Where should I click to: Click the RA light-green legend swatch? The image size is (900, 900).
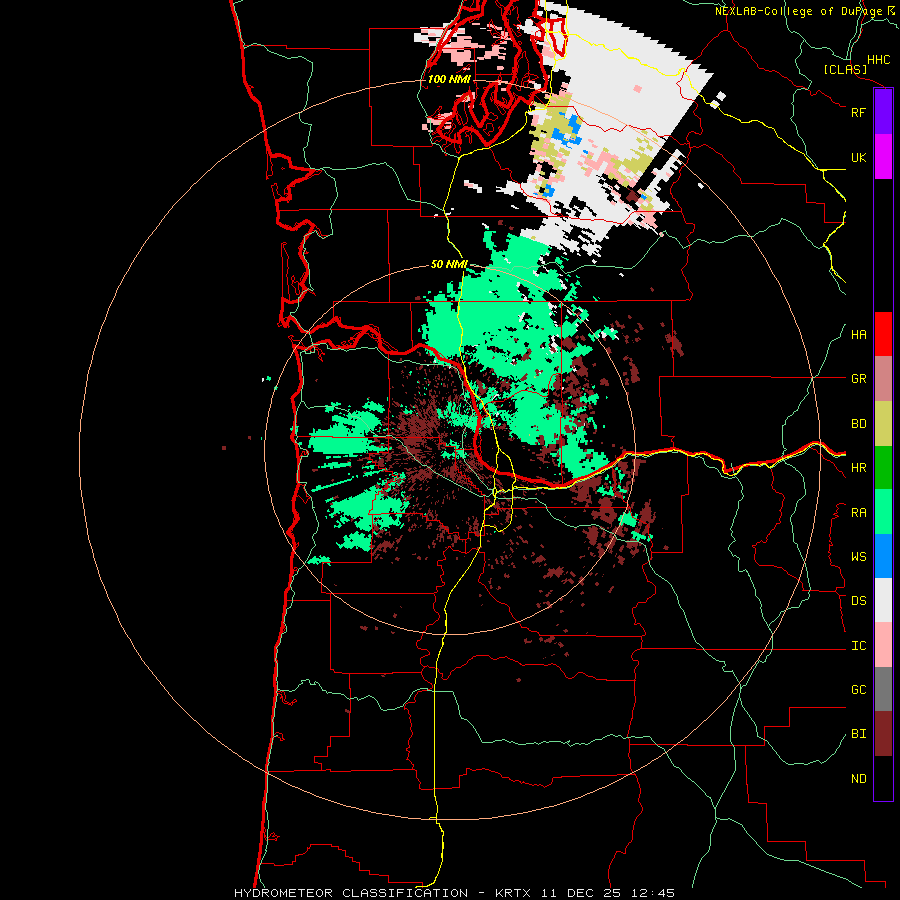coord(883,512)
